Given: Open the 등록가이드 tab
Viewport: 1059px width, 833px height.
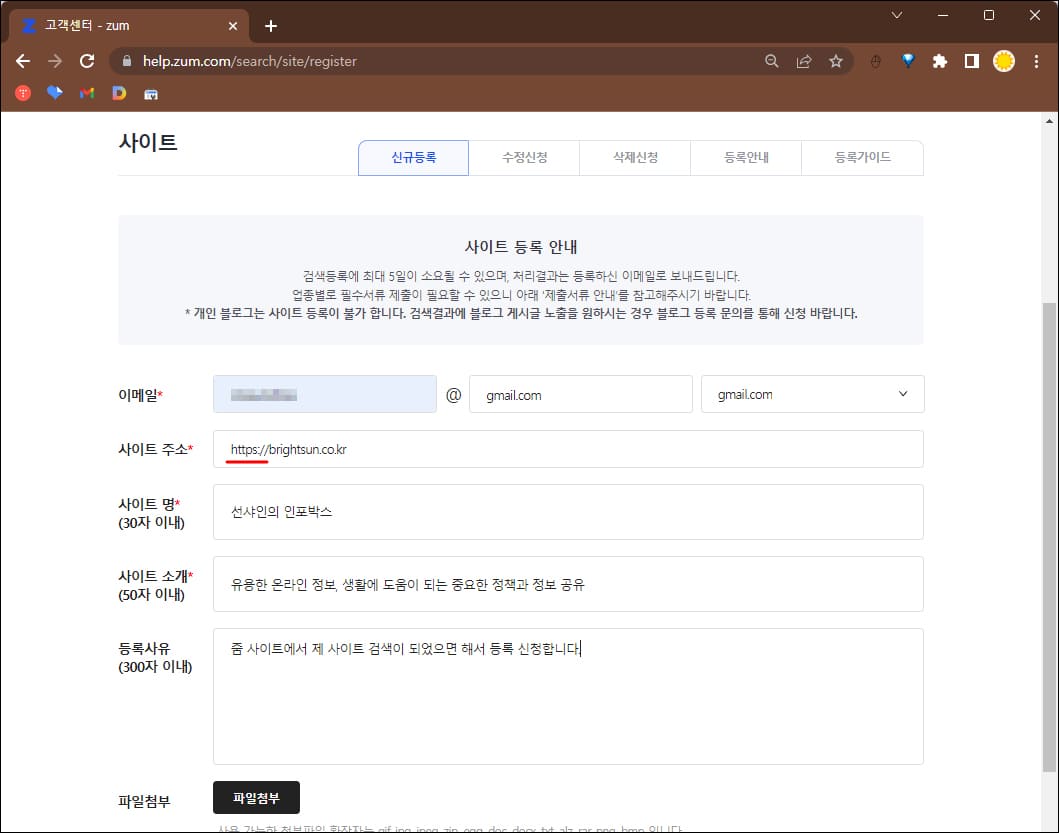Looking at the screenshot, I should [x=862, y=158].
